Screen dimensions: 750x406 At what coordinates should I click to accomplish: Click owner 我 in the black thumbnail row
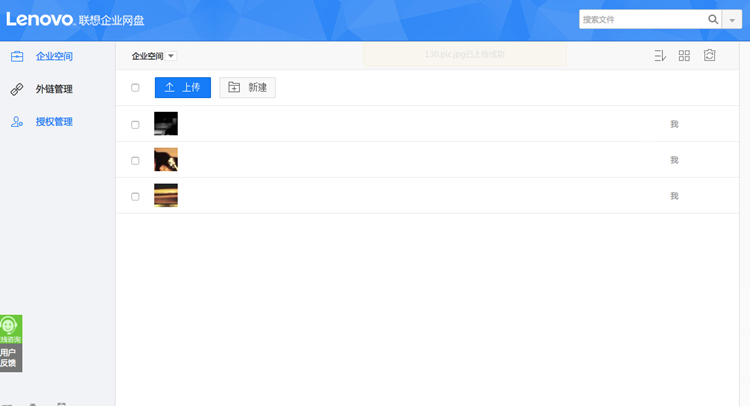[674, 124]
